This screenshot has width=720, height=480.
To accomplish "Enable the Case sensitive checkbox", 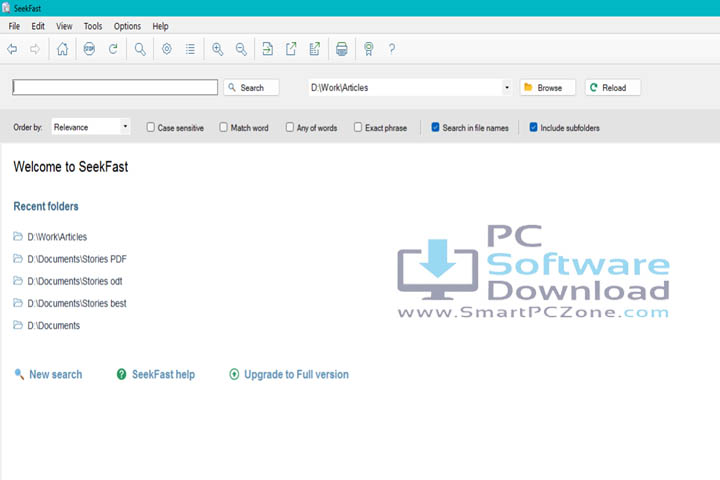I will (151, 127).
